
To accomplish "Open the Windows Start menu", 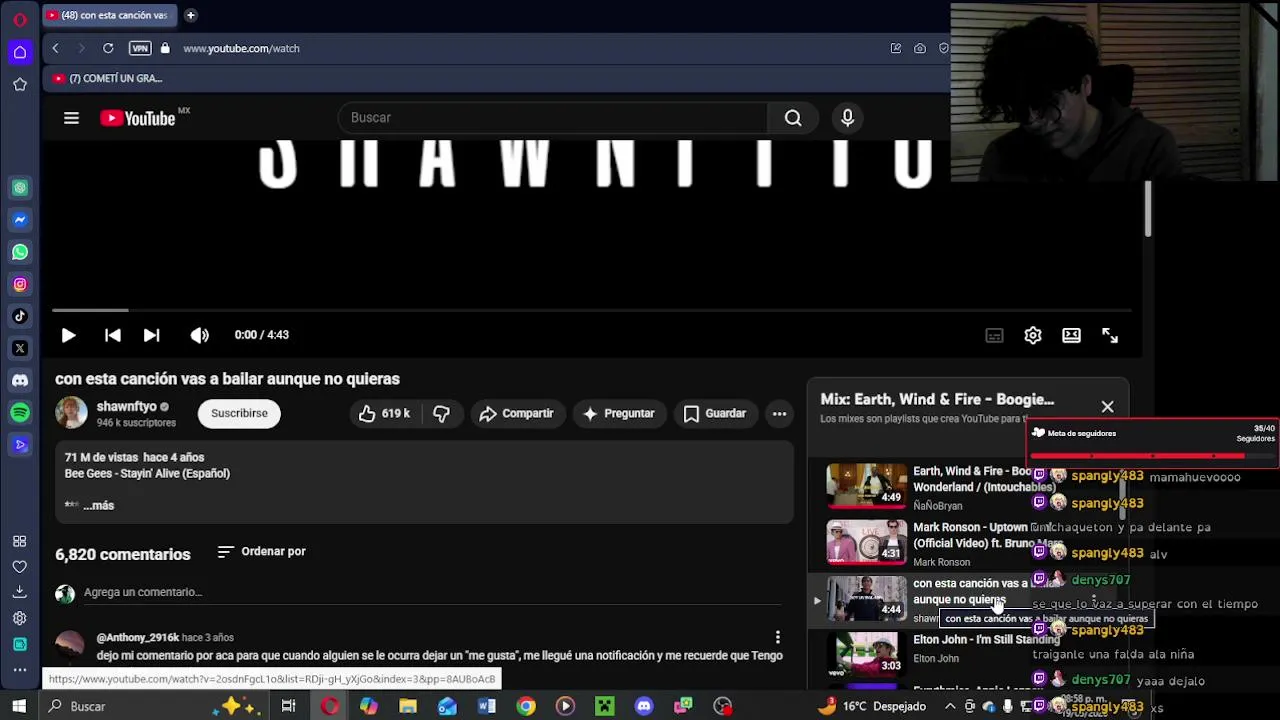I will click(x=19, y=706).
